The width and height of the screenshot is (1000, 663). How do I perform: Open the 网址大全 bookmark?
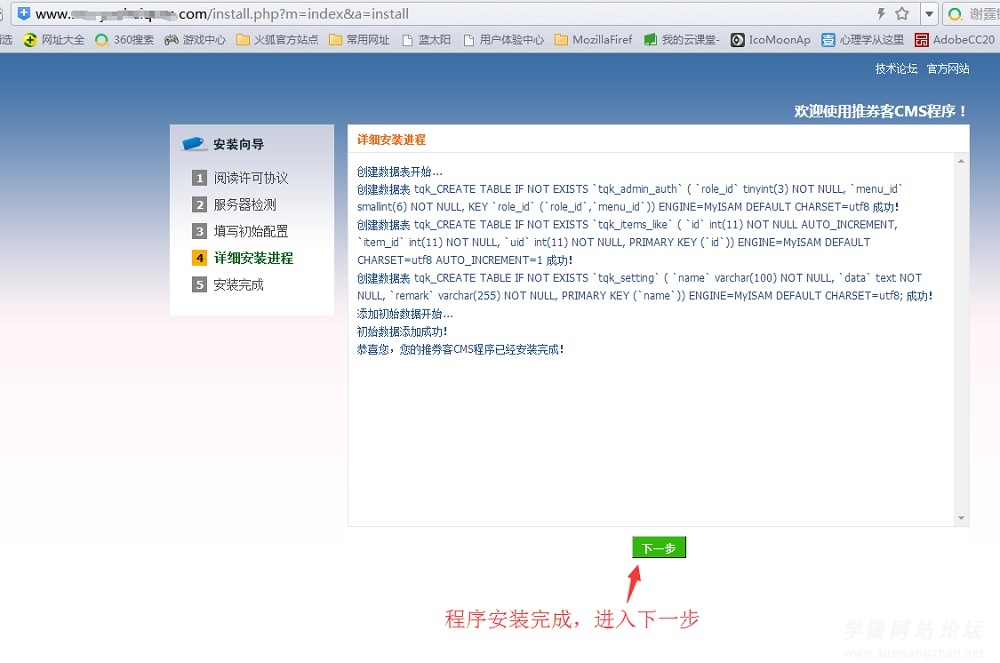(x=55, y=40)
